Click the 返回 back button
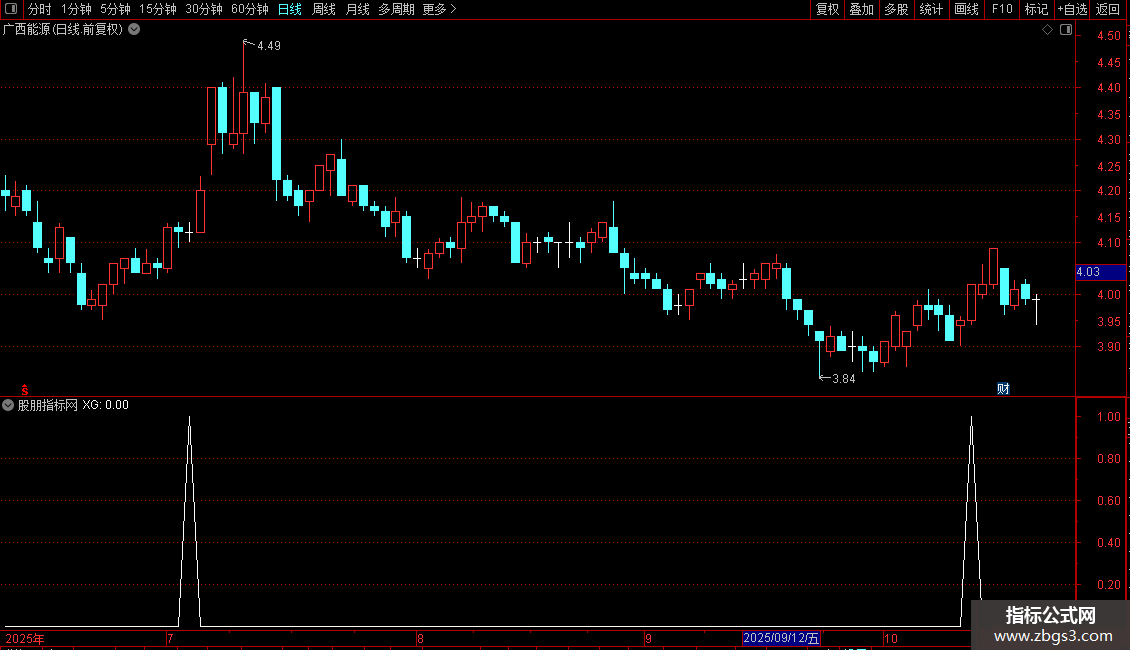This screenshot has height=650, width=1130. tap(1108, 9)
